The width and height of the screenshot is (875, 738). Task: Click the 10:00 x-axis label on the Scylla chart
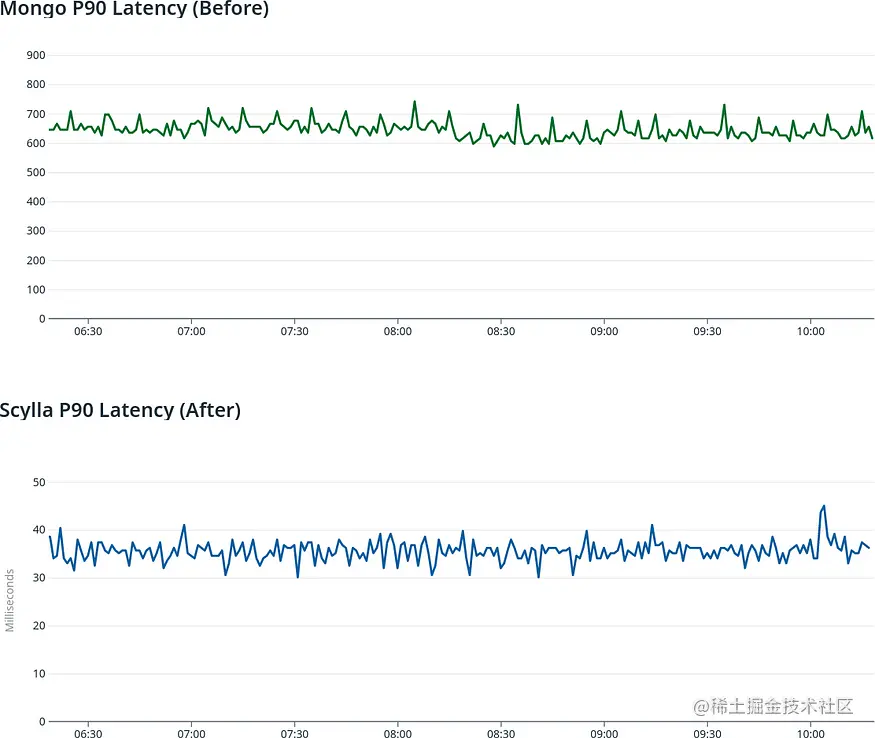(811, 733)
